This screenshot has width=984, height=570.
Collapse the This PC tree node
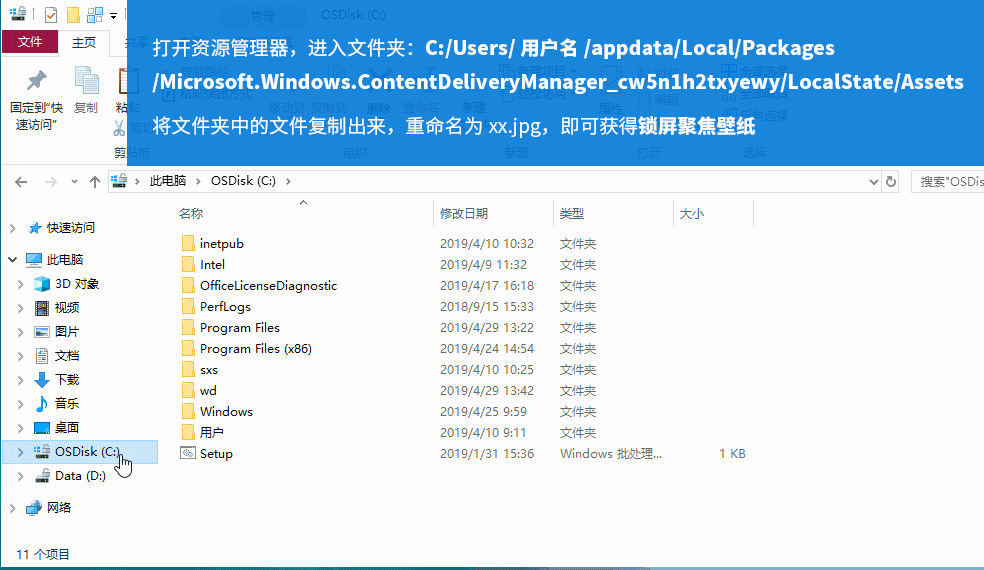click(13, 260)
